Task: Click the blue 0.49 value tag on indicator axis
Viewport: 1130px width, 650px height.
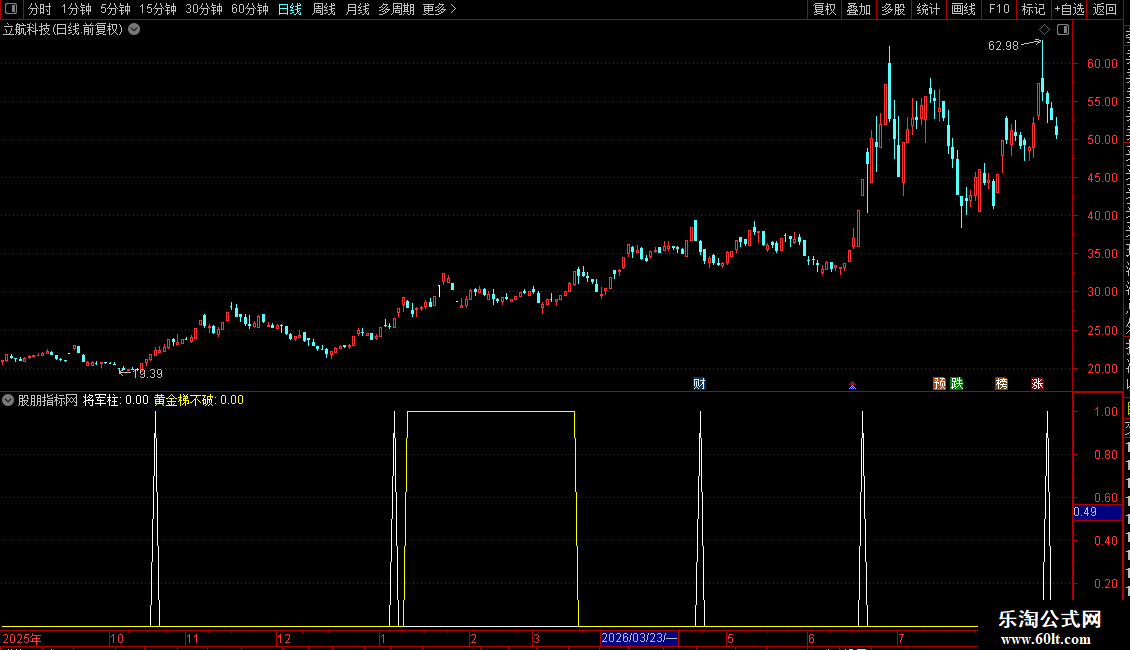Action: [x=1097, y=512]
